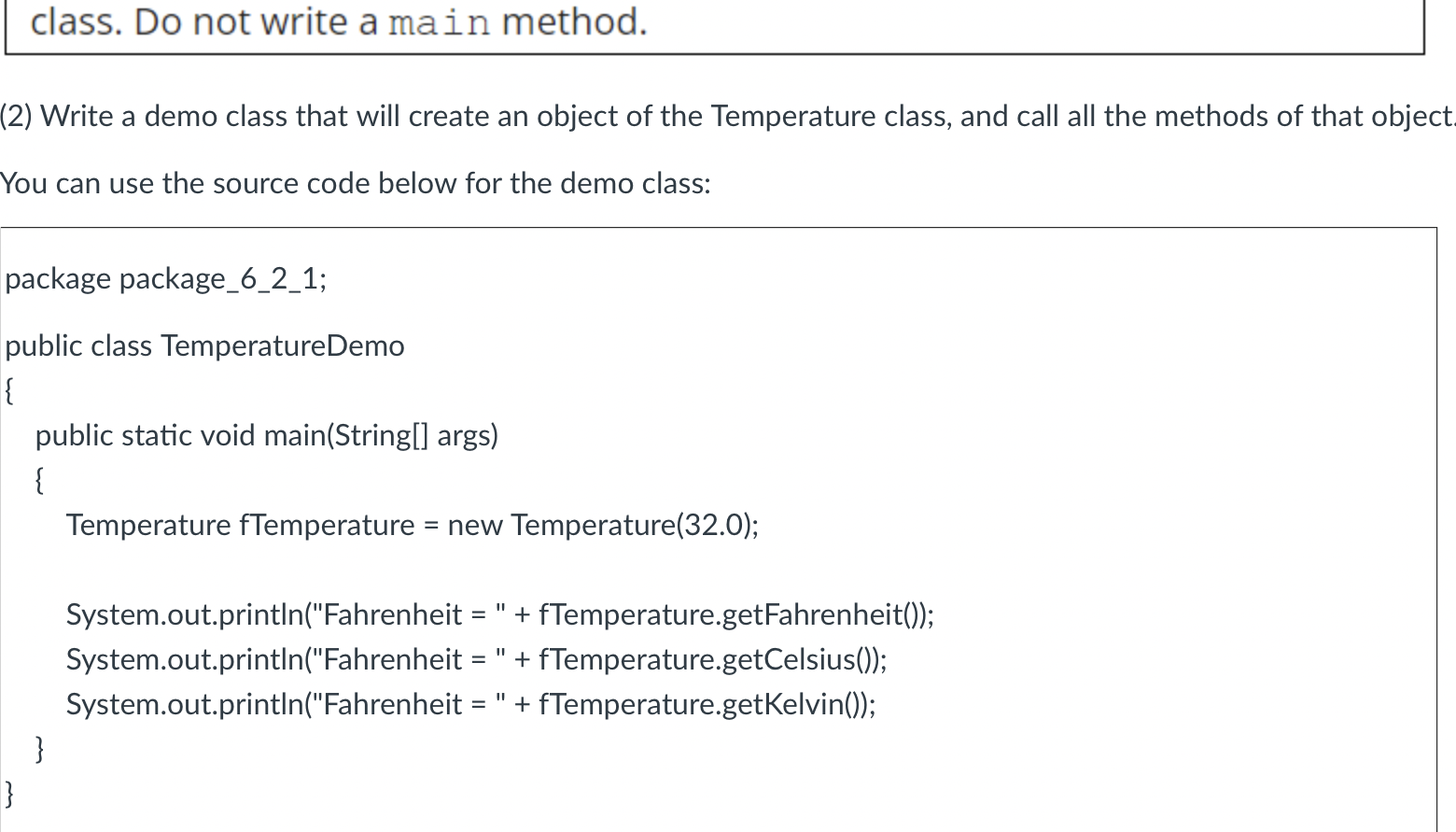Click the 'public static void main(String[] args)' line

coord(267,436)
